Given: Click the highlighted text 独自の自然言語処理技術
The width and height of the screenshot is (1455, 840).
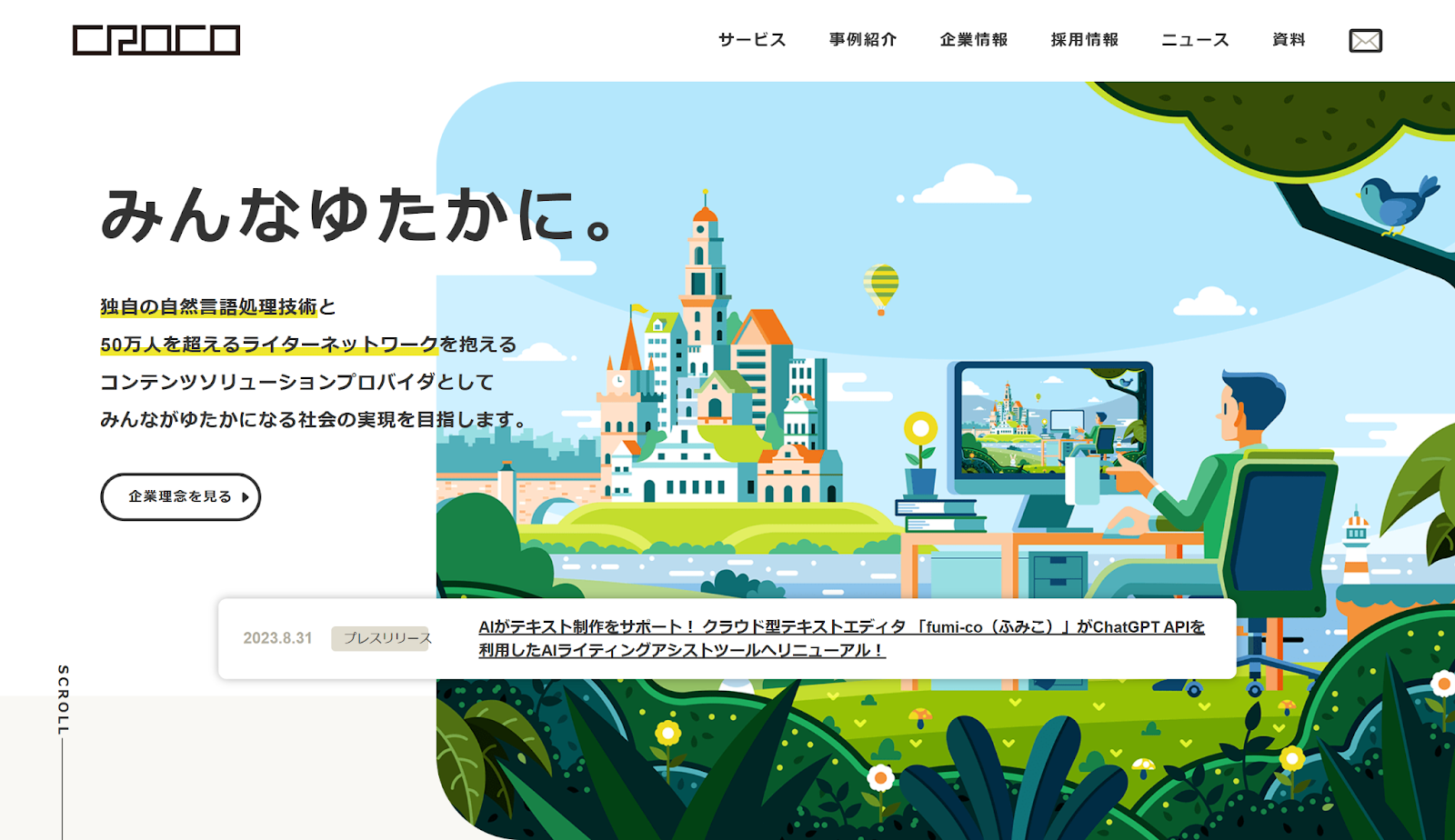Looking at the screenshot, I should (208, 307).
